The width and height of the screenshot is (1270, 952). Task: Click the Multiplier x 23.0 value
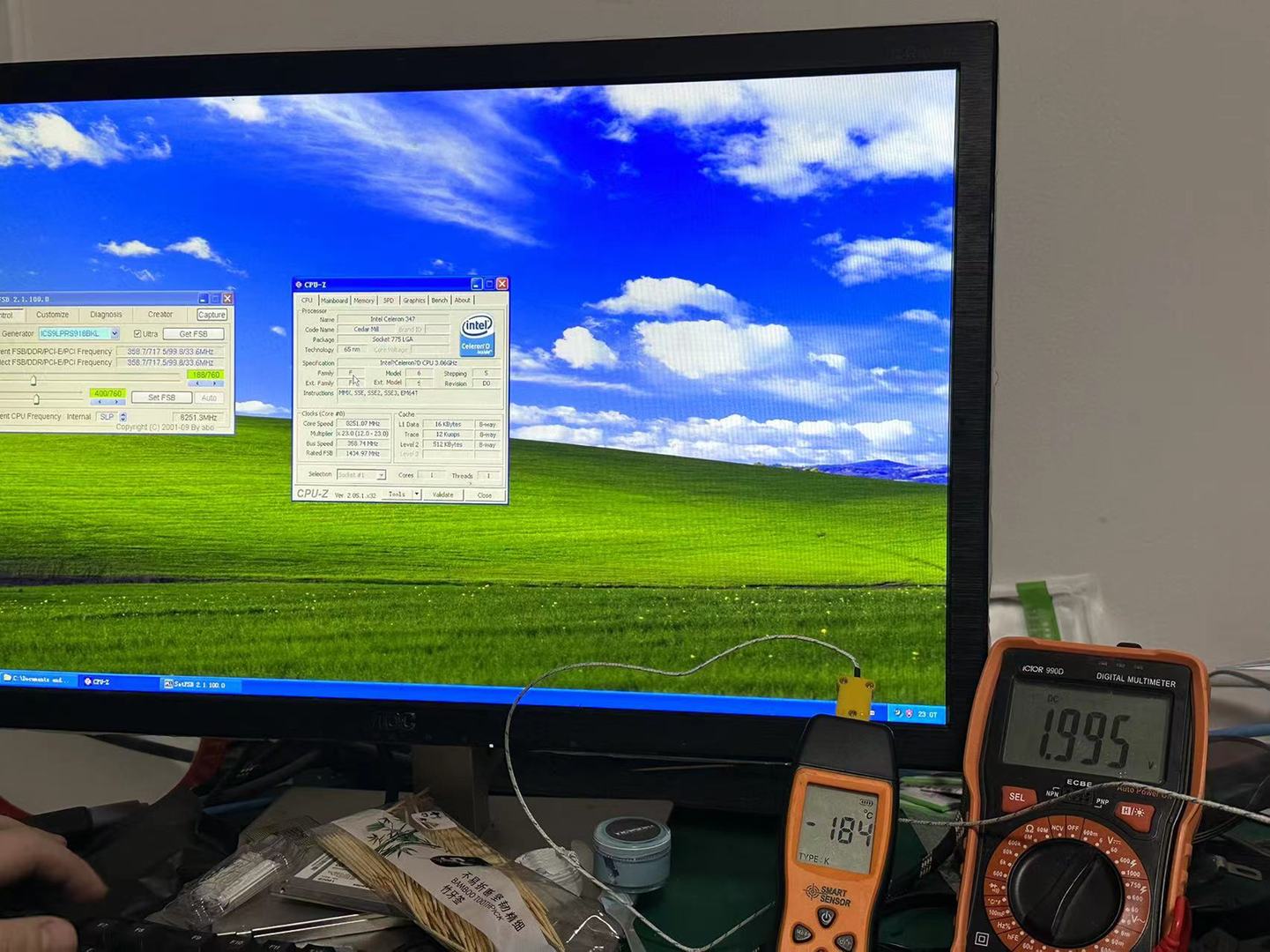pos(362,434)
